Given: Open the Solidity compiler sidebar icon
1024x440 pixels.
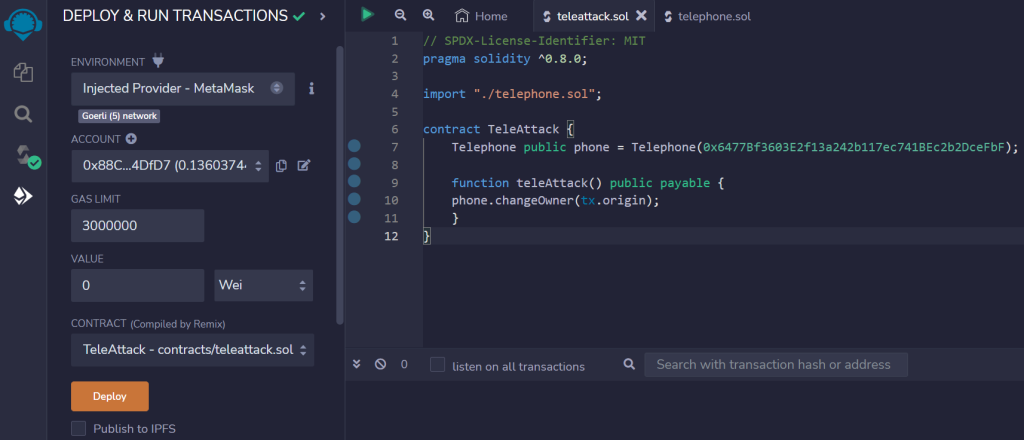Looking at the screenshot, I should click(x=27, y=157).
